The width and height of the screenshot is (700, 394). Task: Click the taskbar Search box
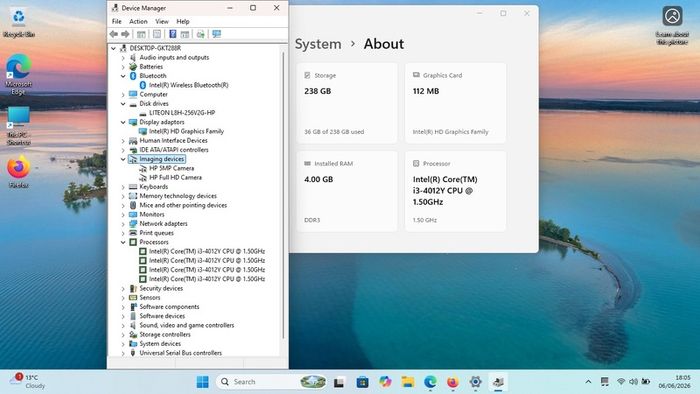[x=271, y=382]
